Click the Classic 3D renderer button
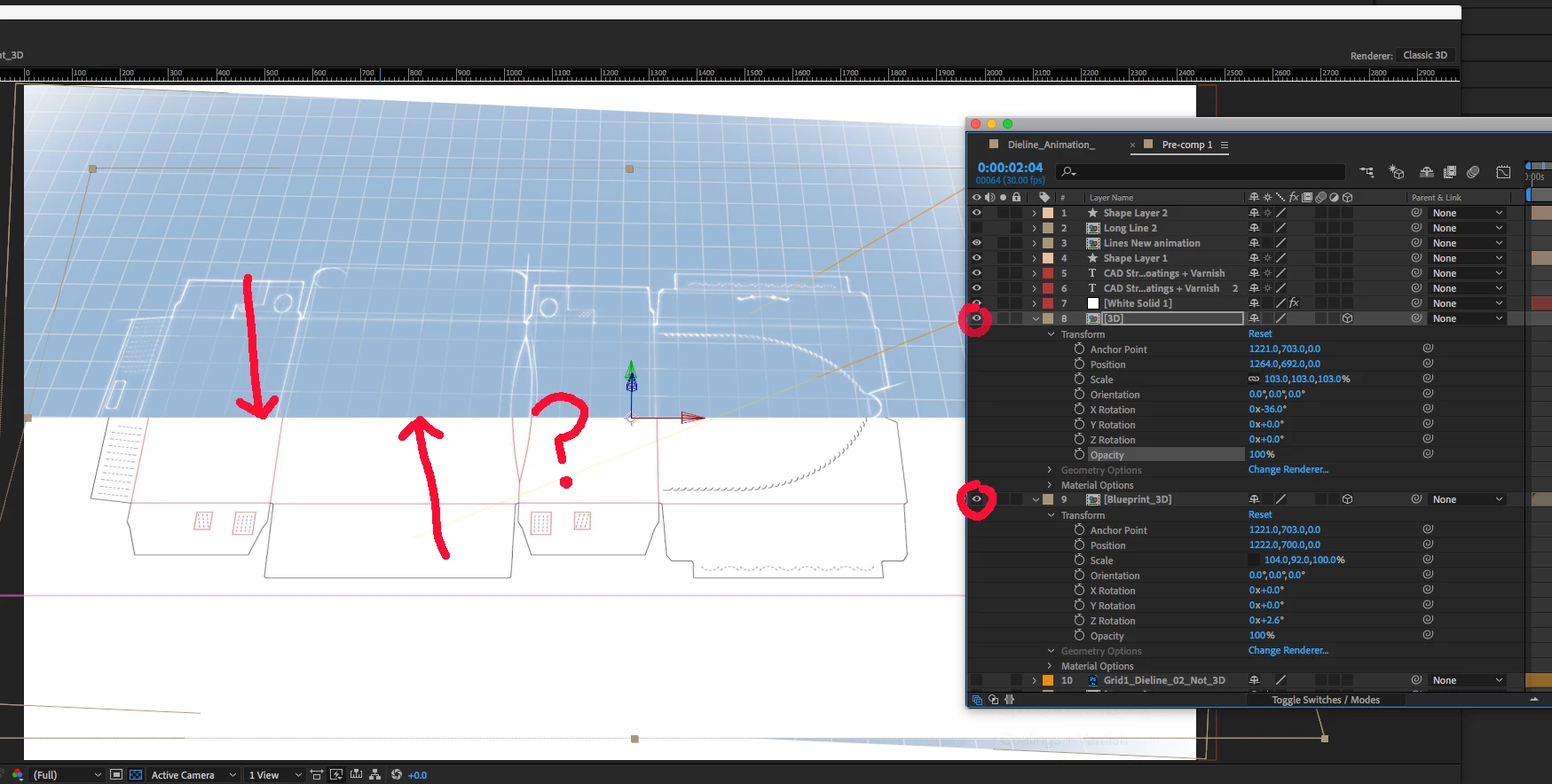 (x=1425, y=55)
